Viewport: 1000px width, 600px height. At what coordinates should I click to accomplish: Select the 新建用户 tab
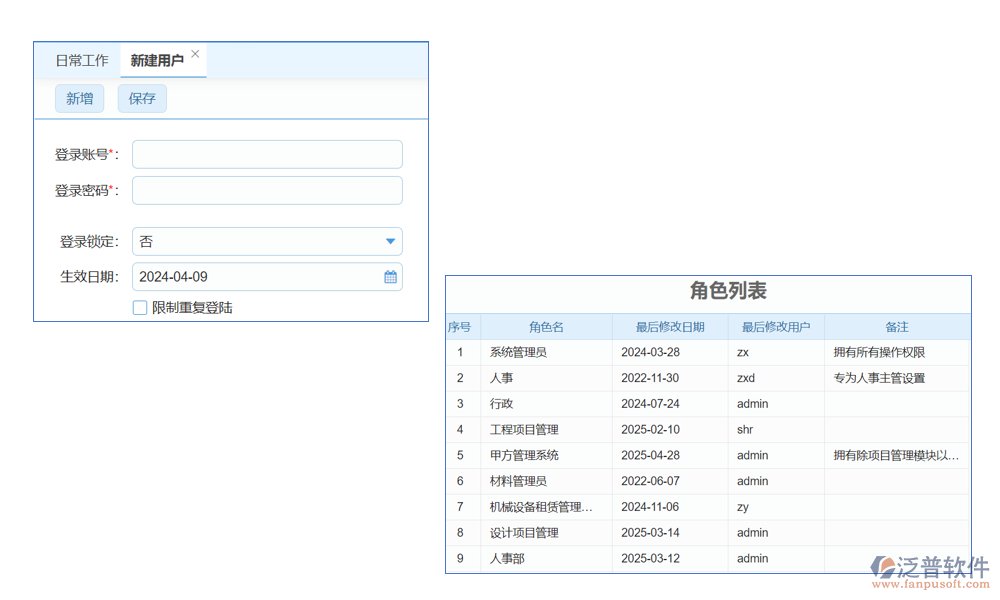[x=157, y=61]
